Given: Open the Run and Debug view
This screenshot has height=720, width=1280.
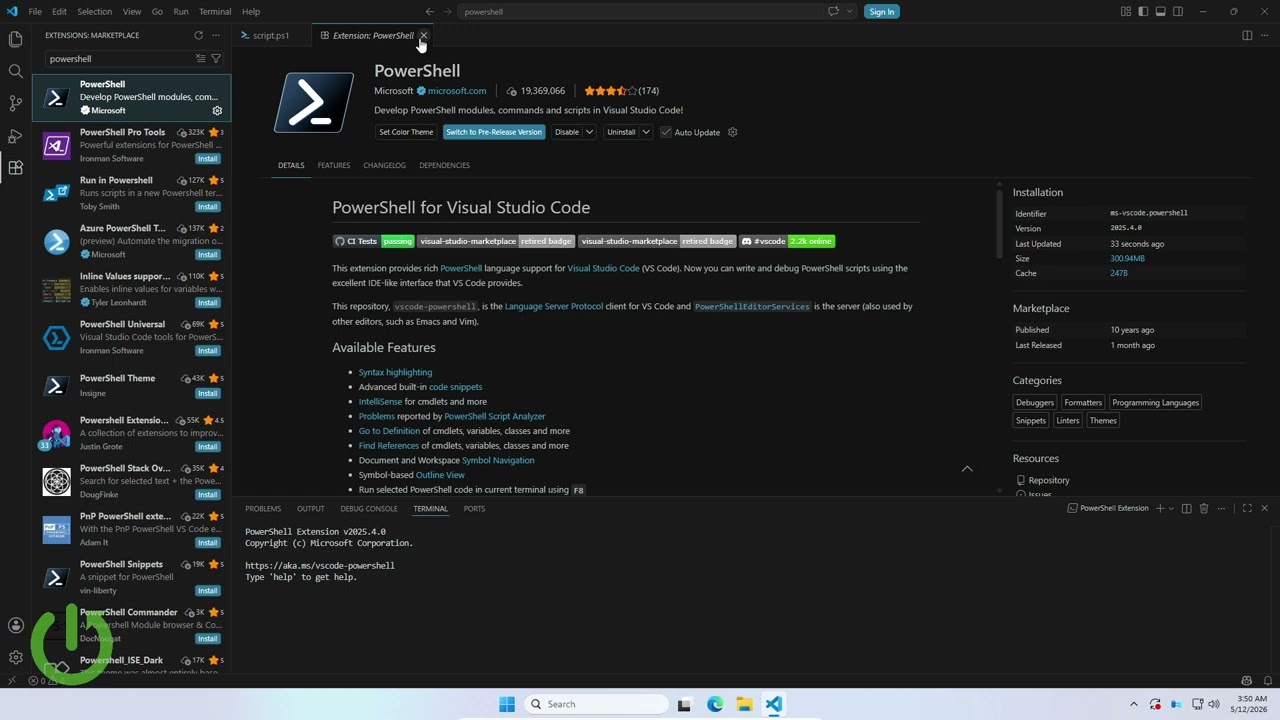Looking at the screenshot, I should point(15,135).
